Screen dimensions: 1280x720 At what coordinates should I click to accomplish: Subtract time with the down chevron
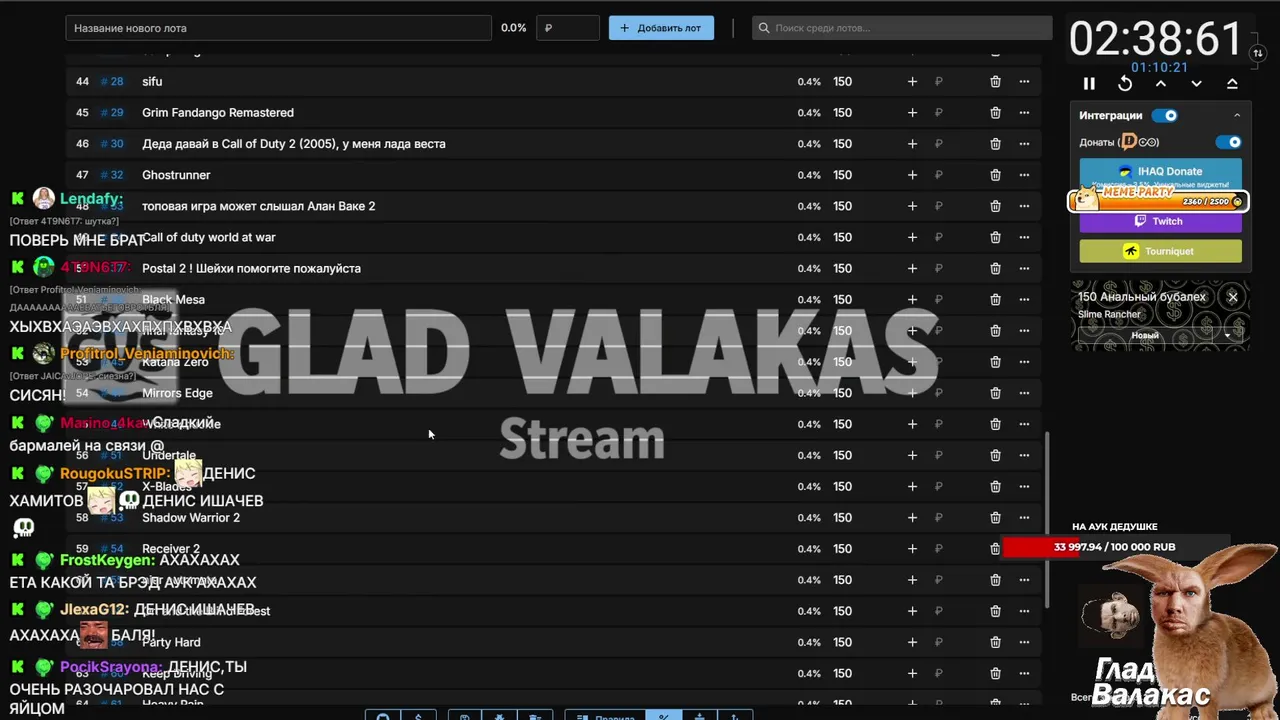(x=1196, y=84)
